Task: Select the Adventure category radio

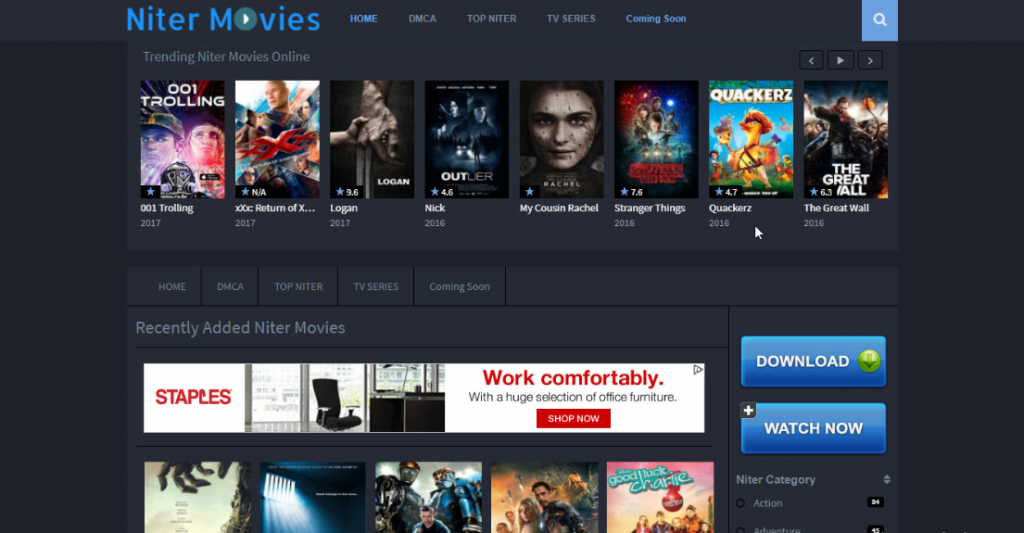Action: (741, 530)
